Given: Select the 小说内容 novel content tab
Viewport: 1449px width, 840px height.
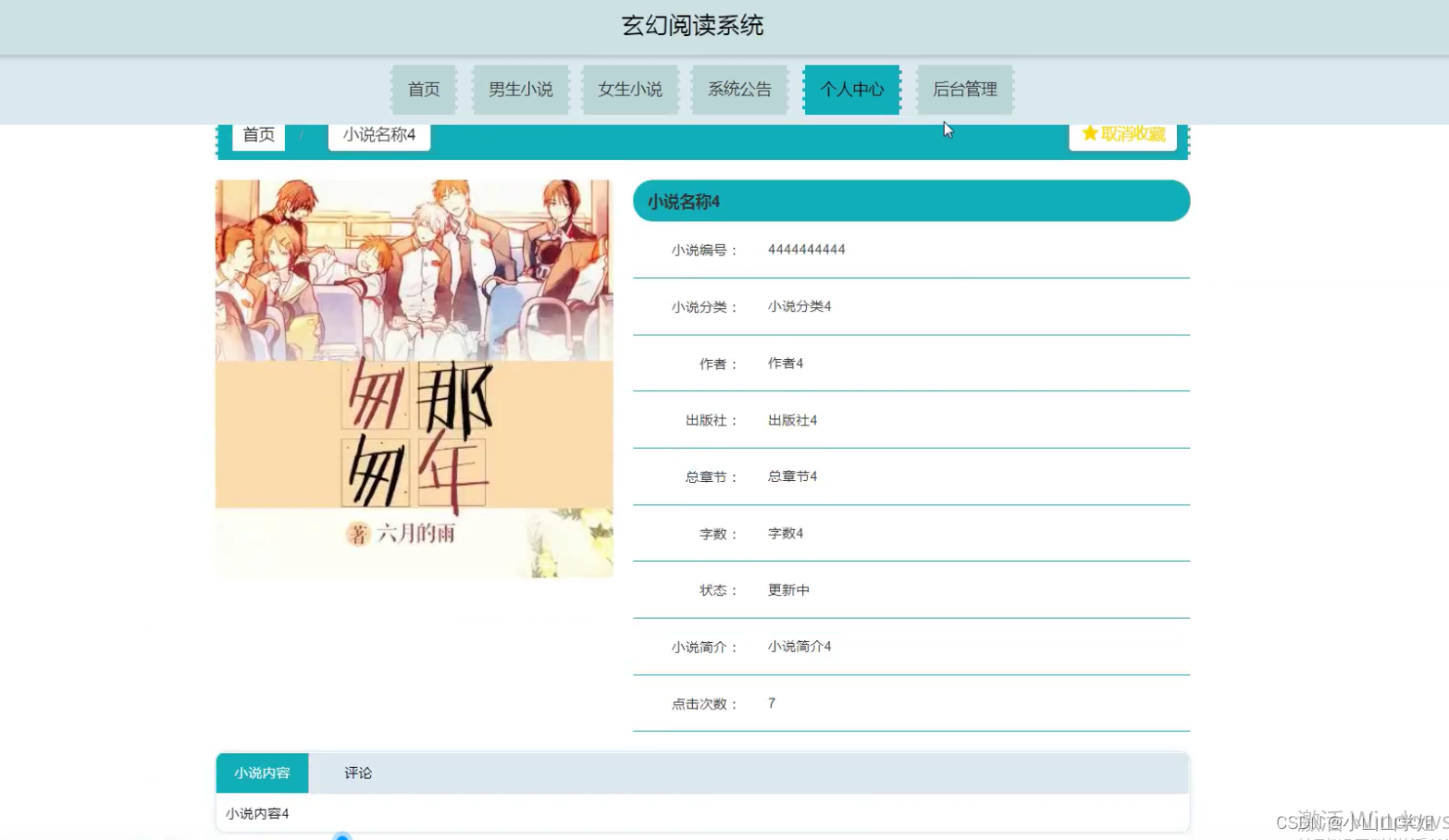Looking at the screenshot, I should coord(262,772).
